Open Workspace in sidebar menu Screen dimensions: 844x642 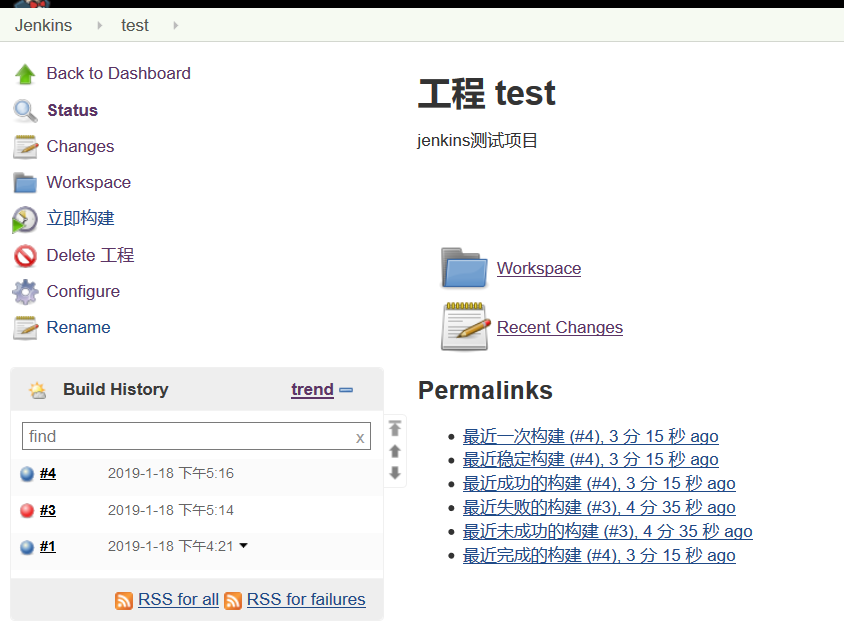(89, 182)
